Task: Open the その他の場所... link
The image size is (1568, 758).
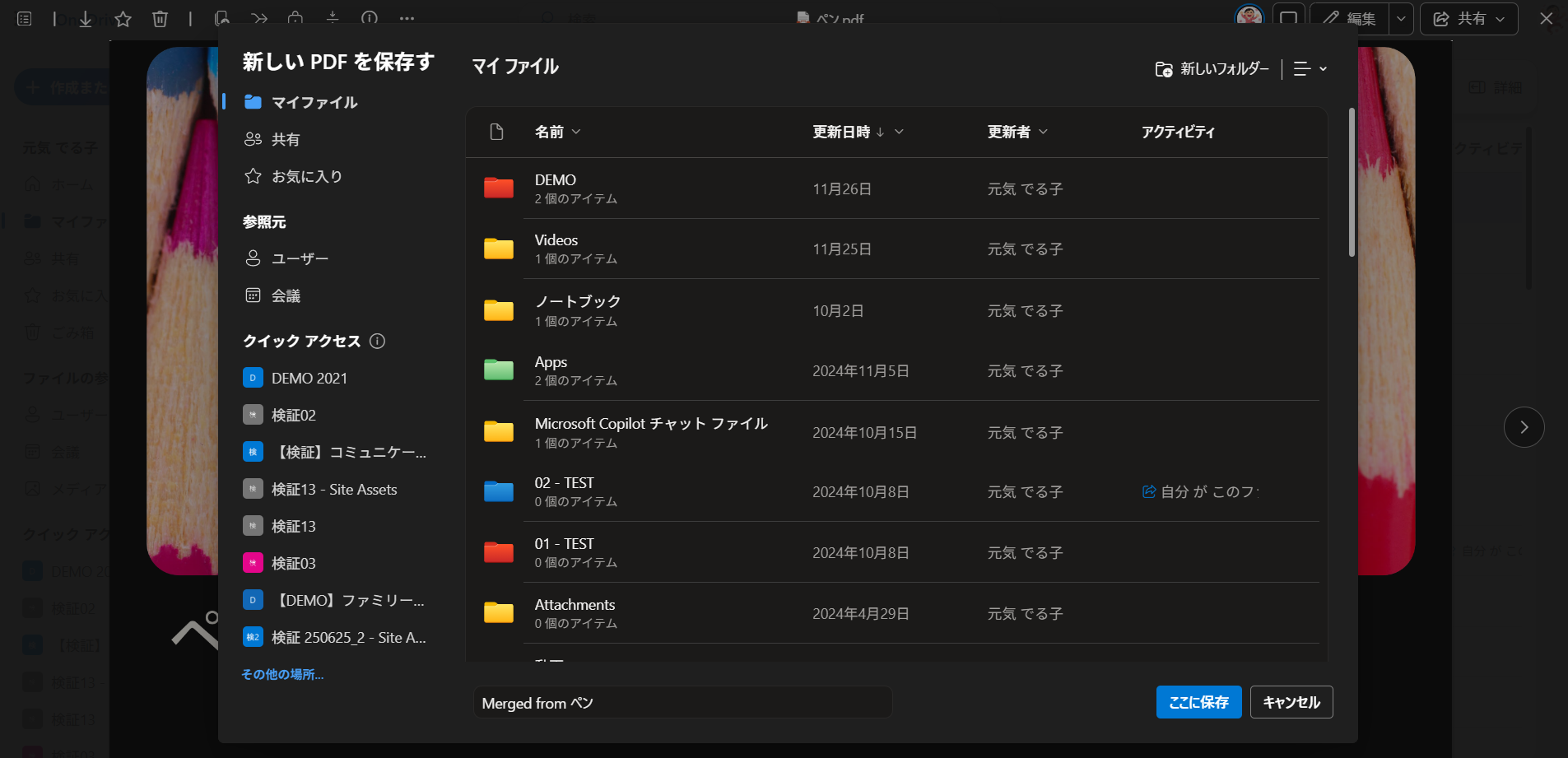Action: point(282,674)
